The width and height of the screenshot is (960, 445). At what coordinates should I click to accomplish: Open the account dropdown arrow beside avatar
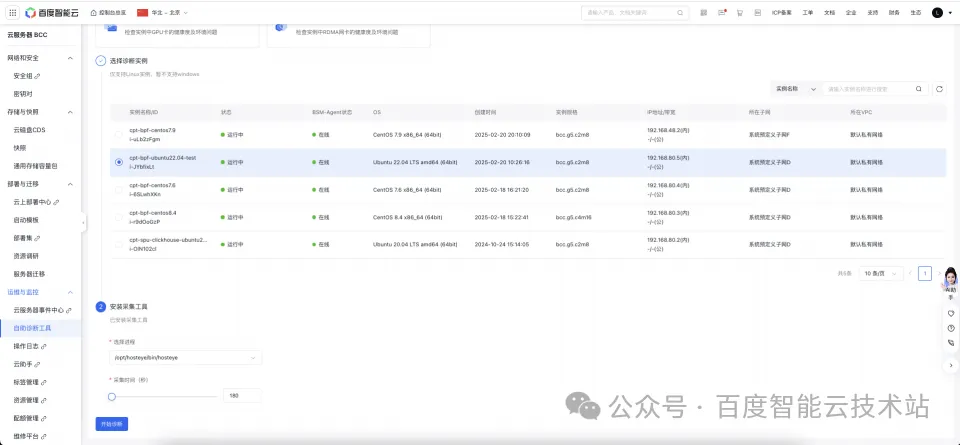pyautogui.click(x=950, y=12)
